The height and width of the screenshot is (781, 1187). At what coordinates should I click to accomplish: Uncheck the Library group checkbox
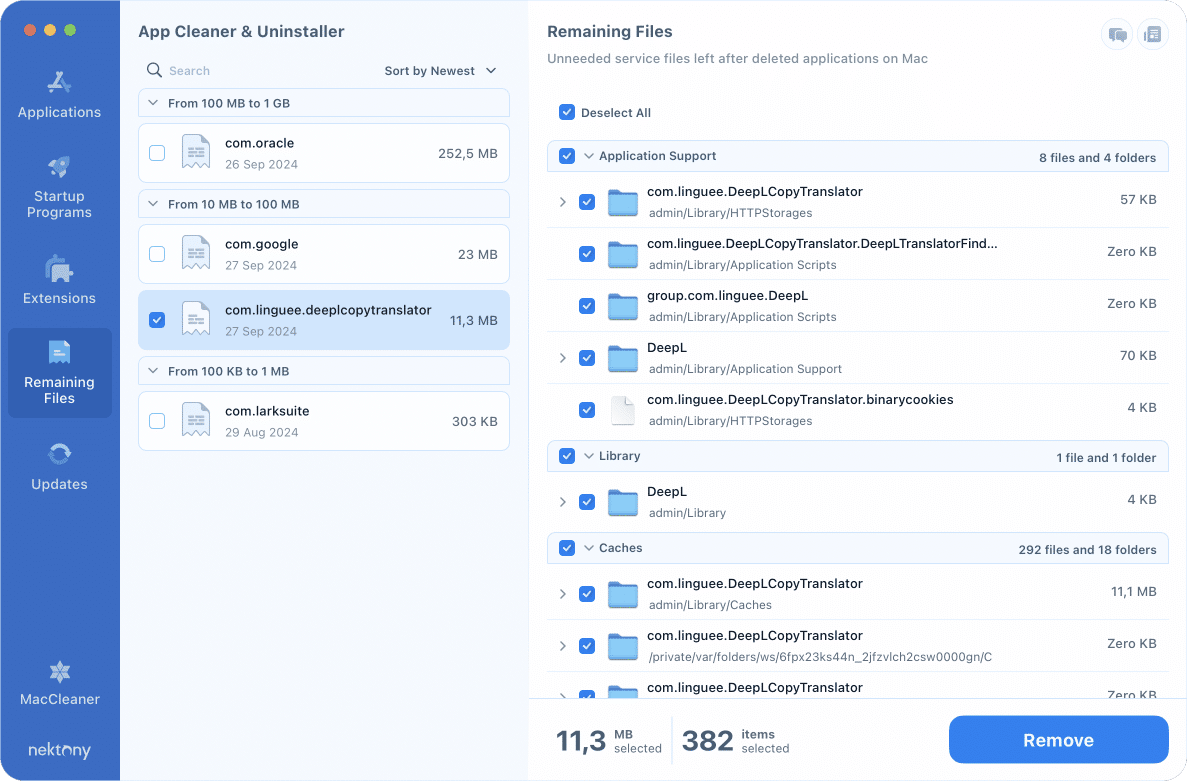566,456
